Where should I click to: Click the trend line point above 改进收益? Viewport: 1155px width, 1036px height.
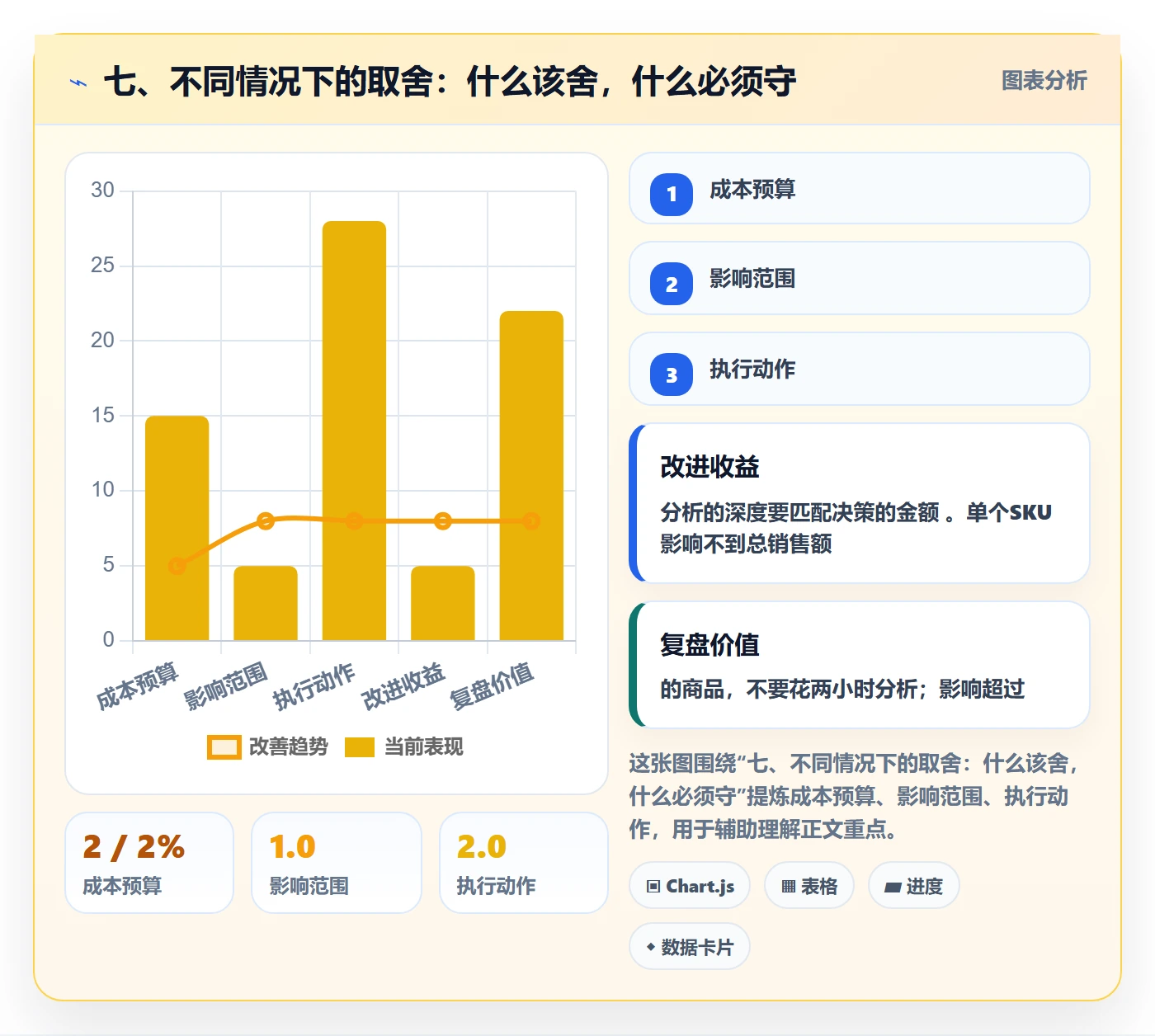pyautogui.click(x=443, y=520)
